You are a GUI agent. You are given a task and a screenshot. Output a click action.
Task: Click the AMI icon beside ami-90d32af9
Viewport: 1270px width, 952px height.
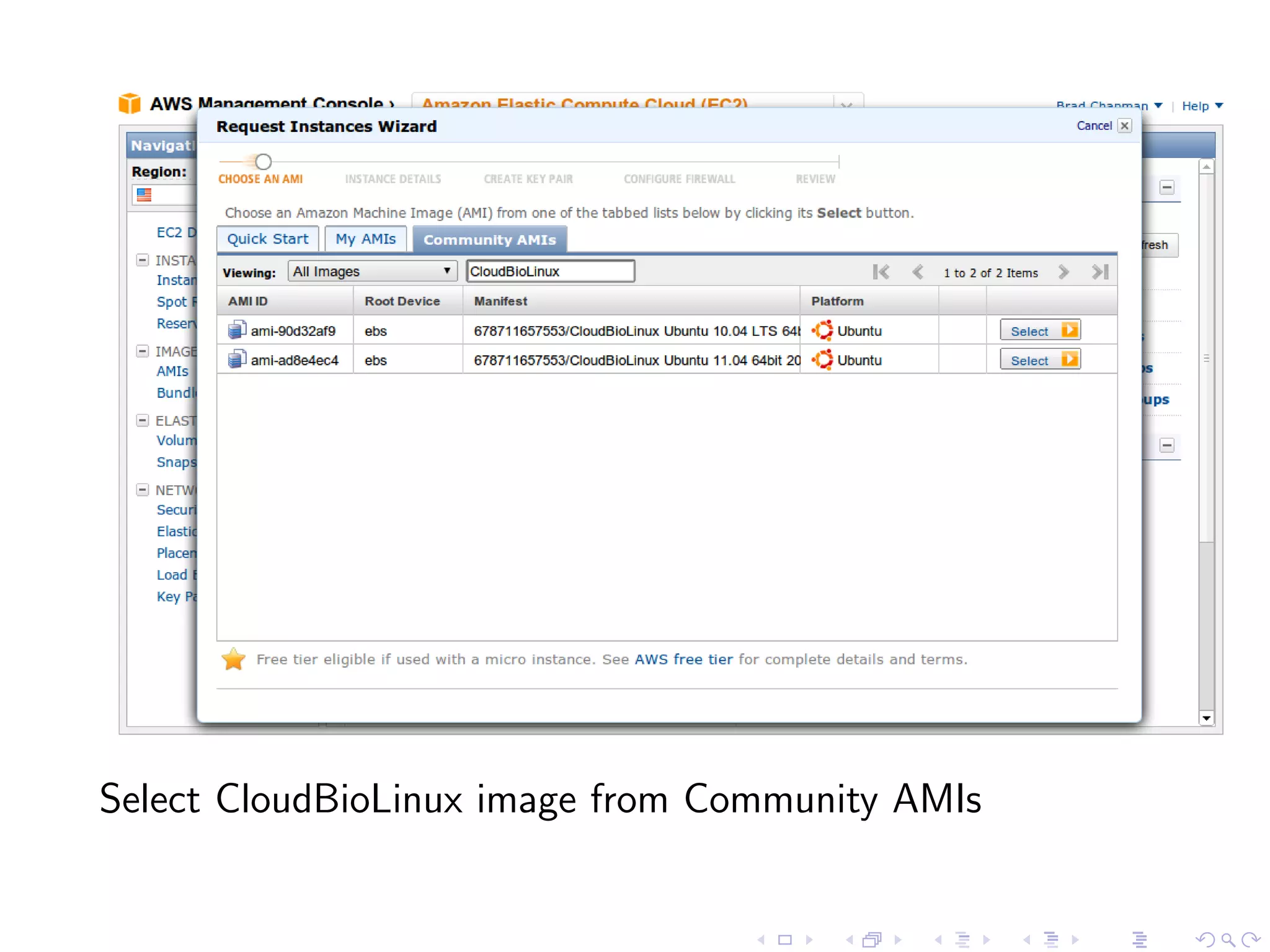(236, 330)
